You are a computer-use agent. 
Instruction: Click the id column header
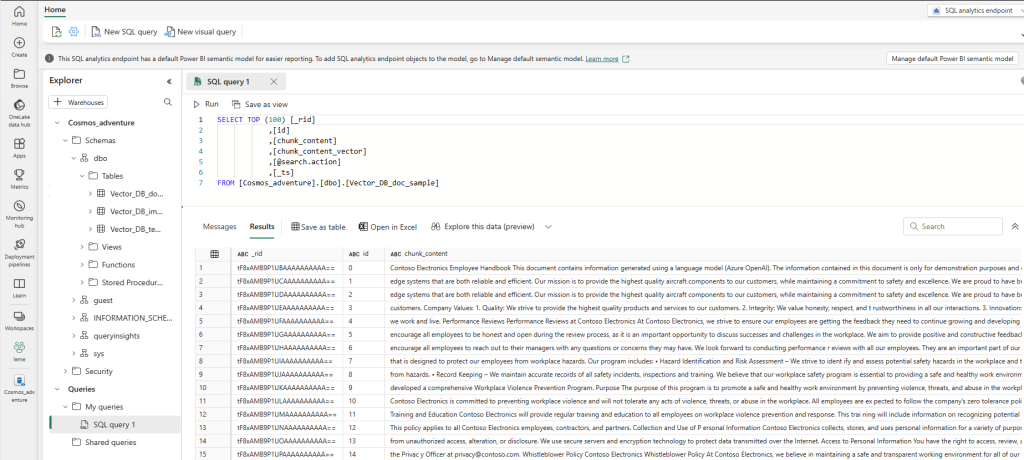[x=363, y=254]
